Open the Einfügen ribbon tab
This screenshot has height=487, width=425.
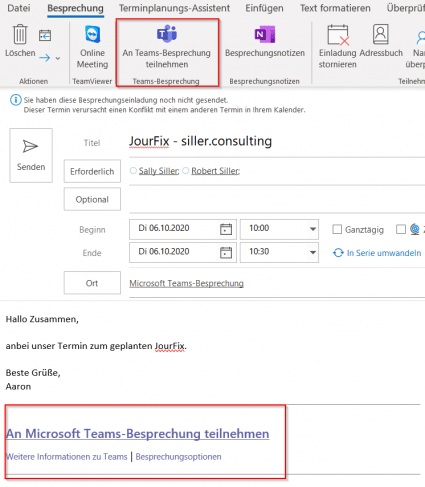click(264, 8)
